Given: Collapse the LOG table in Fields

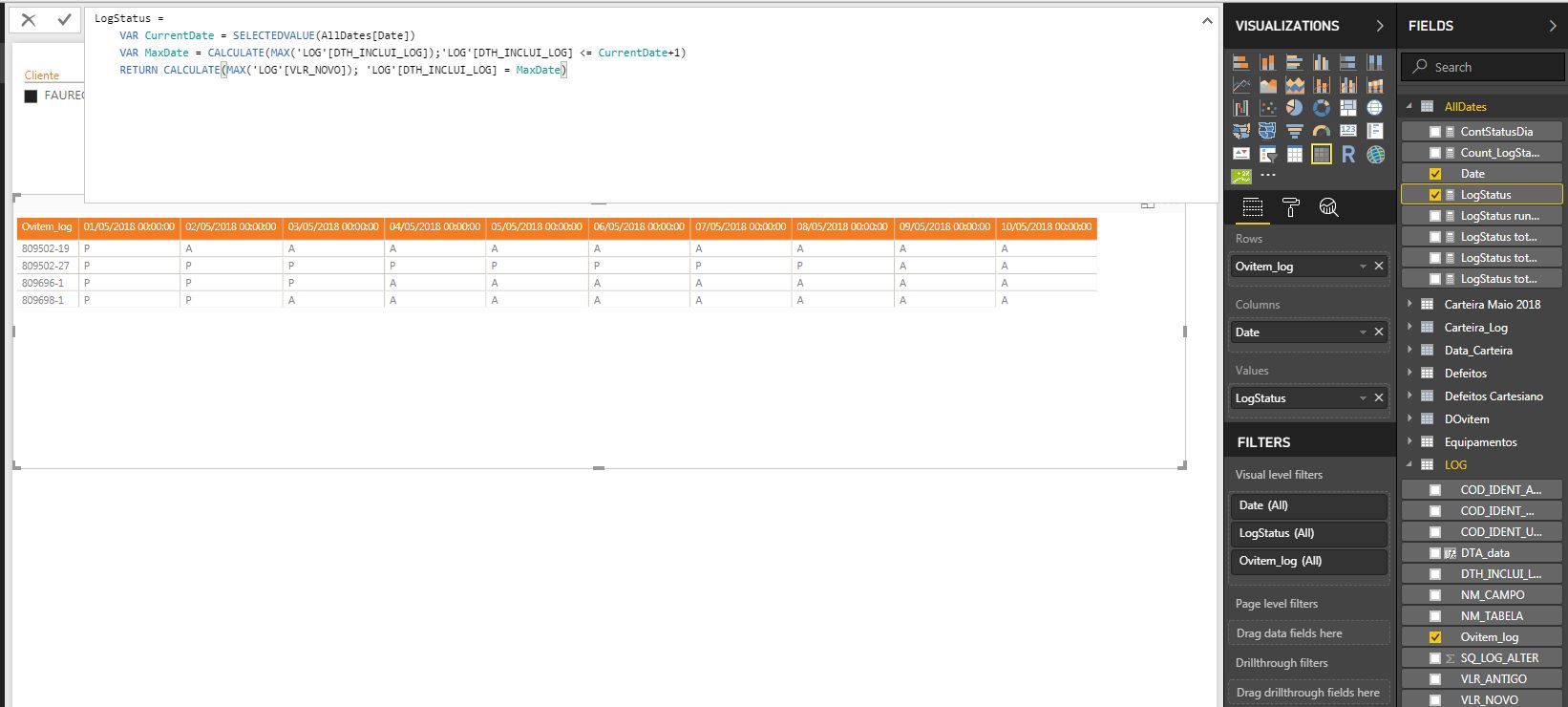Looking at the screenshot, I should coord(1409,464).
